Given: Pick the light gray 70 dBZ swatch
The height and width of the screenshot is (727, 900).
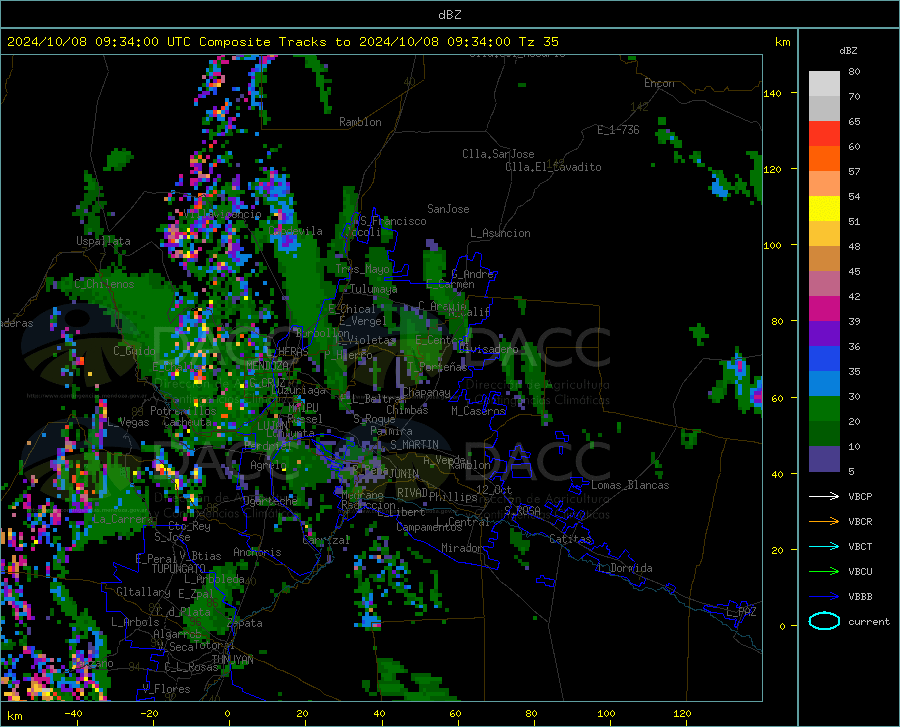Looking at the screenshot, I should [x=824, y=84].
